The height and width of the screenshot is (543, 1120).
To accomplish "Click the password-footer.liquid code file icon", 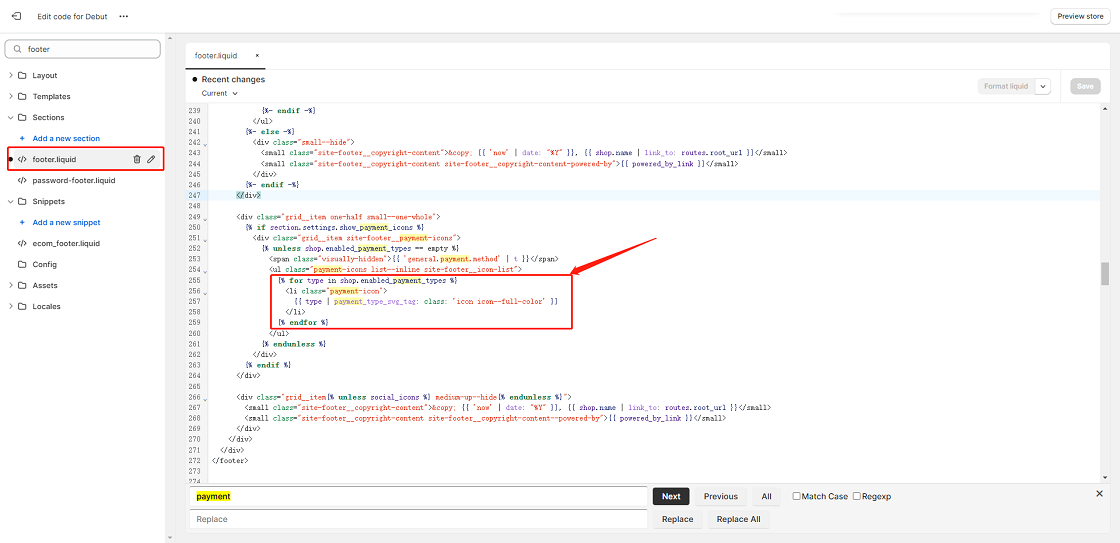I will point(22,180).
